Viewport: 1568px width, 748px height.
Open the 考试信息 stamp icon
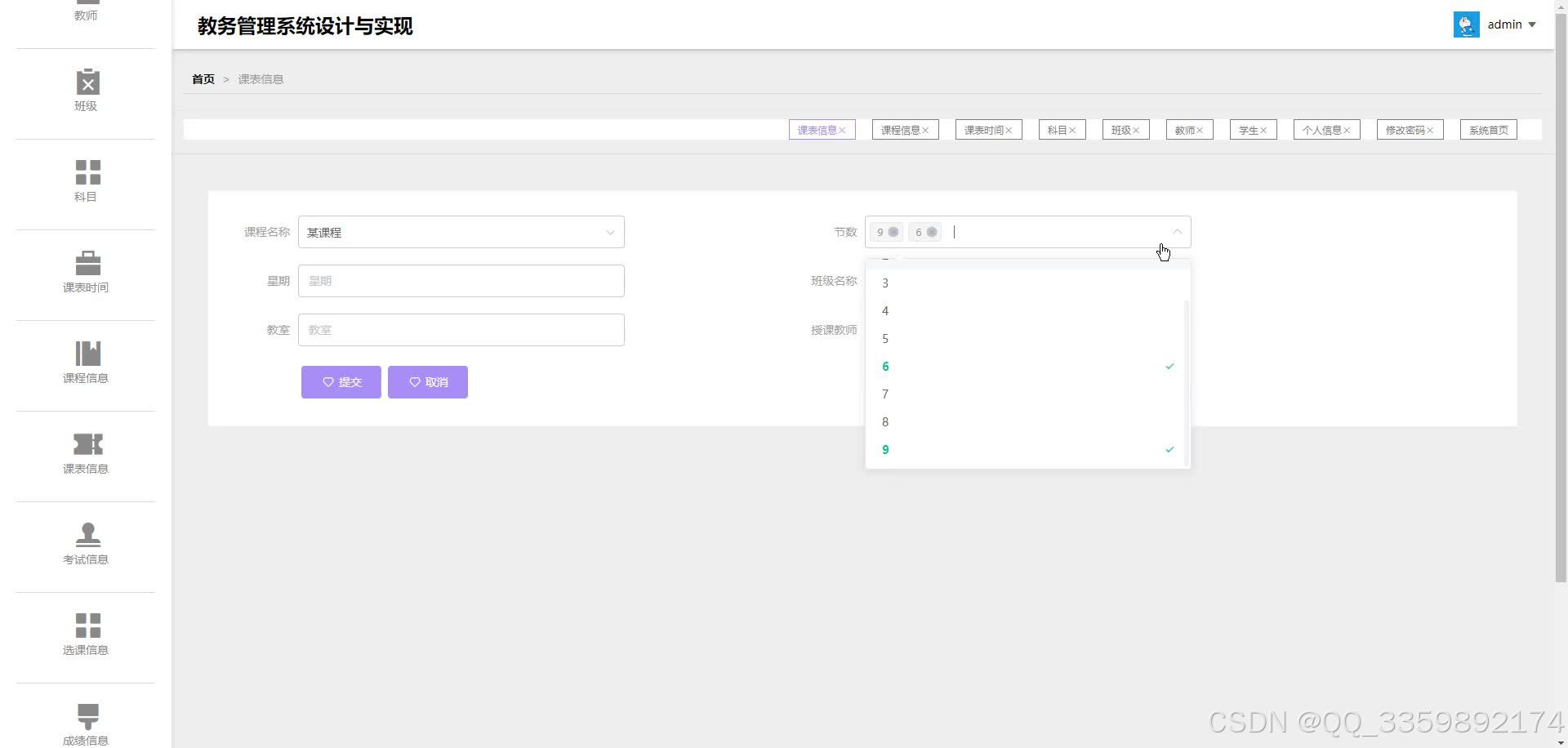[87, 535]
